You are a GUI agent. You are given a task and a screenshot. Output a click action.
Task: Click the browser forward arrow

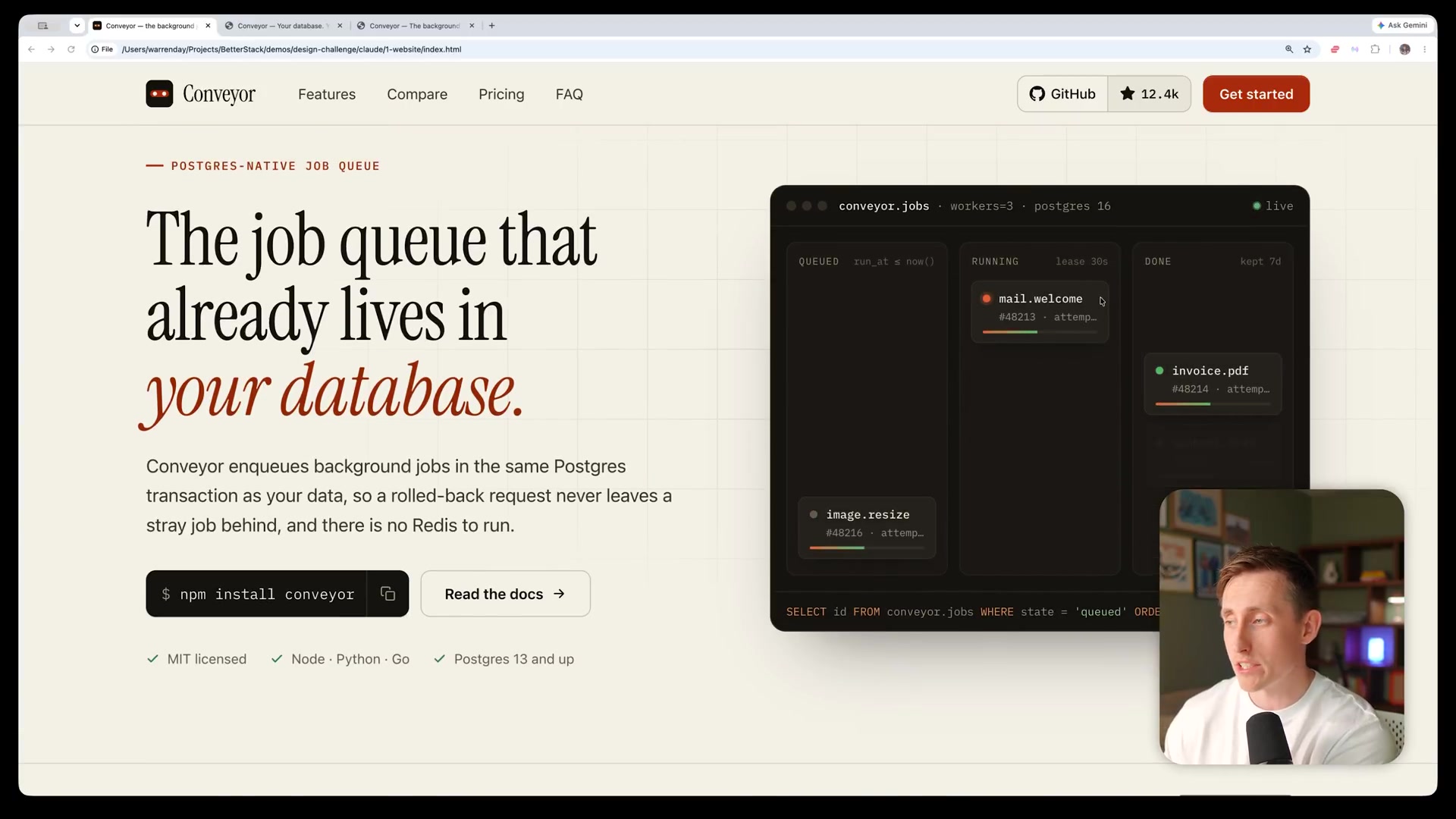(51, 49)
